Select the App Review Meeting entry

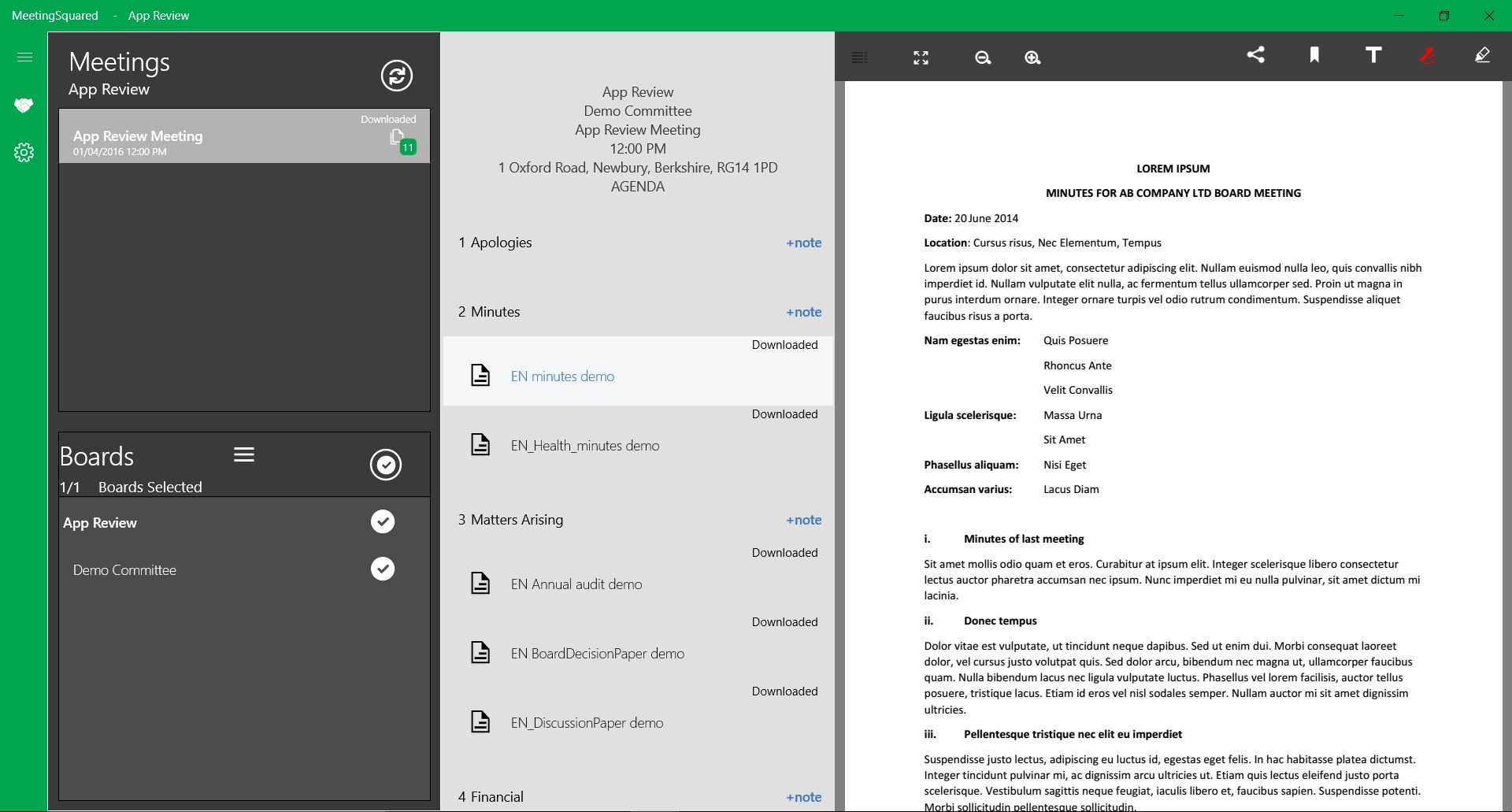point(244,136)
